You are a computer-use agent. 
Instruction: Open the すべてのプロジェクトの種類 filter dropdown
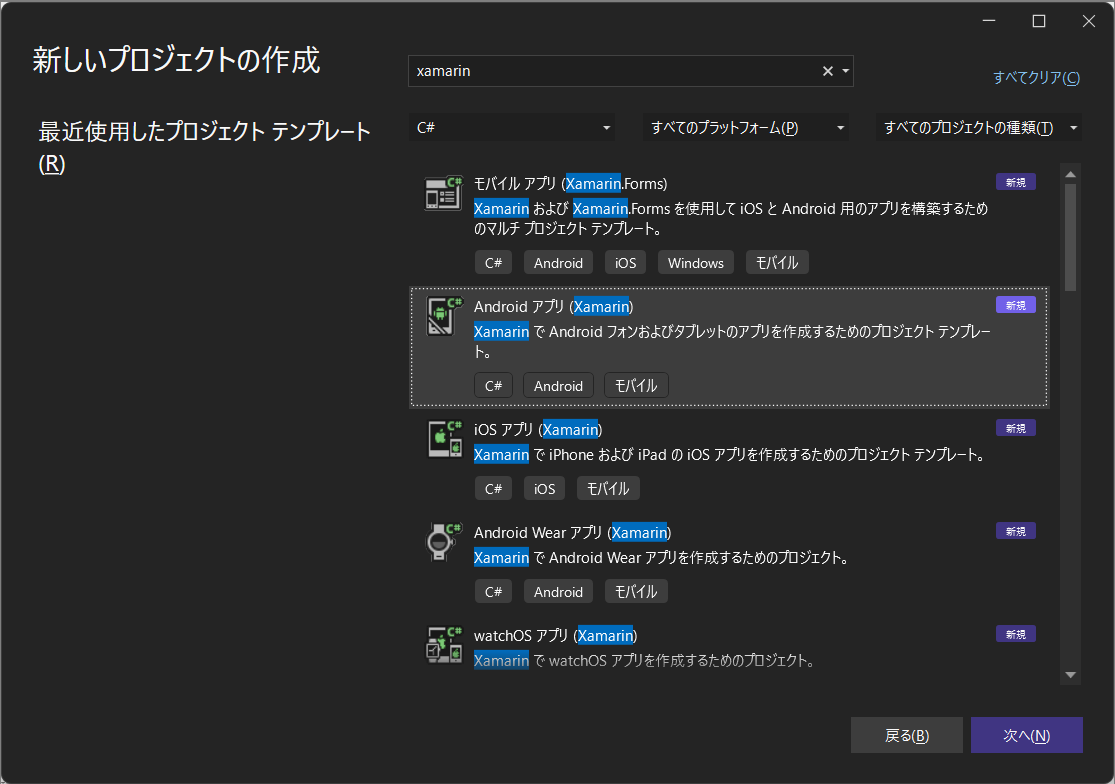click(979, 128)
